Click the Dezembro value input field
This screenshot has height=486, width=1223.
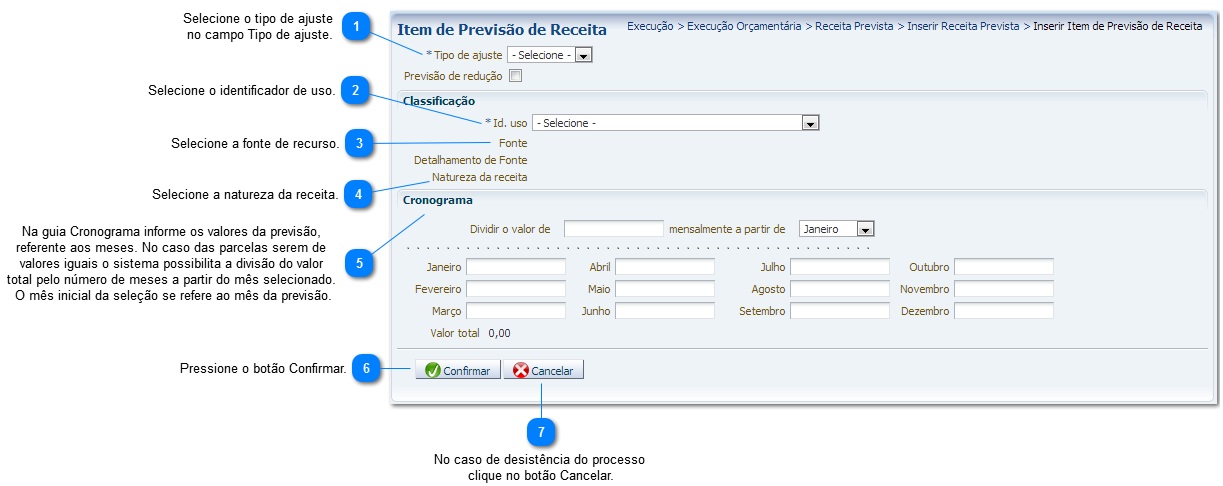pos(1003,311)
